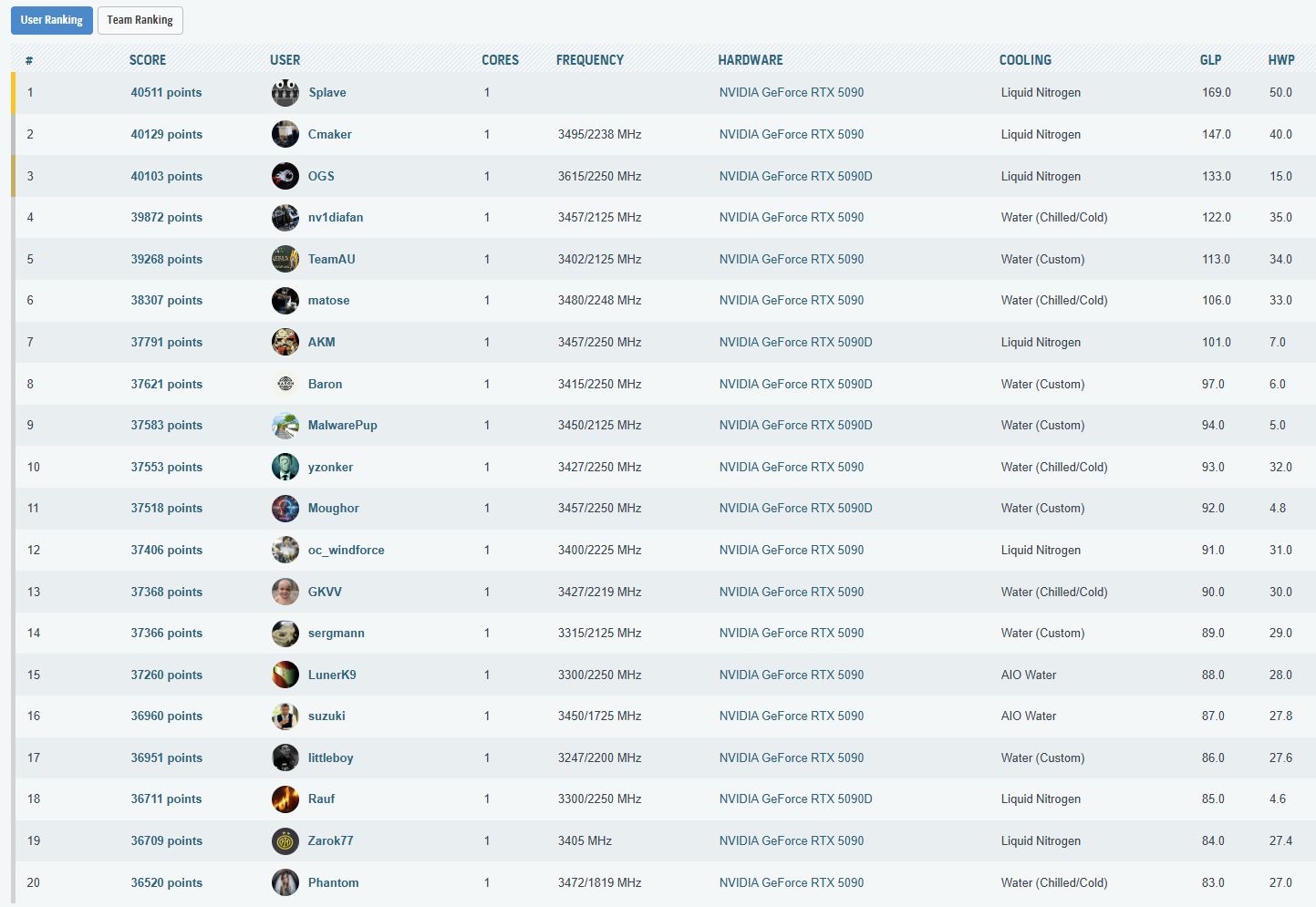This screenshot has width=1316, height=907.
Task: Click the 36960 points score by suzuki
Action: point(166,716)
